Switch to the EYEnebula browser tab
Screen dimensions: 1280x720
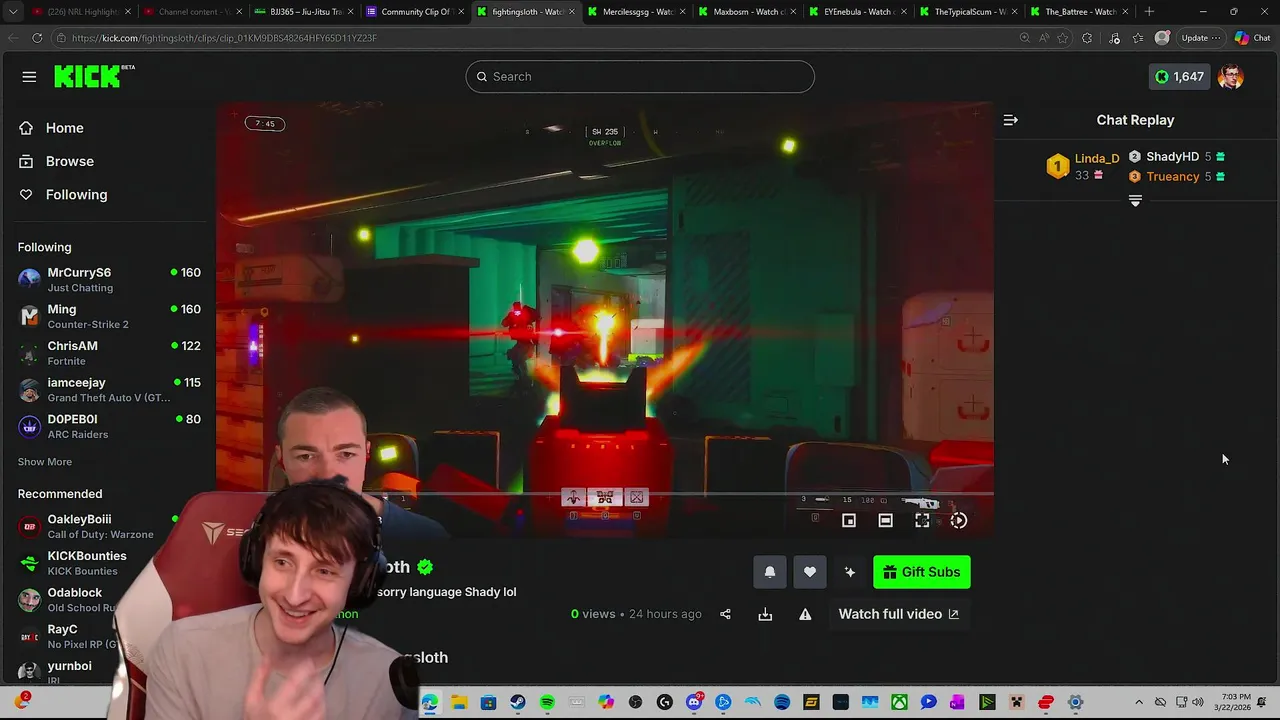856,12
